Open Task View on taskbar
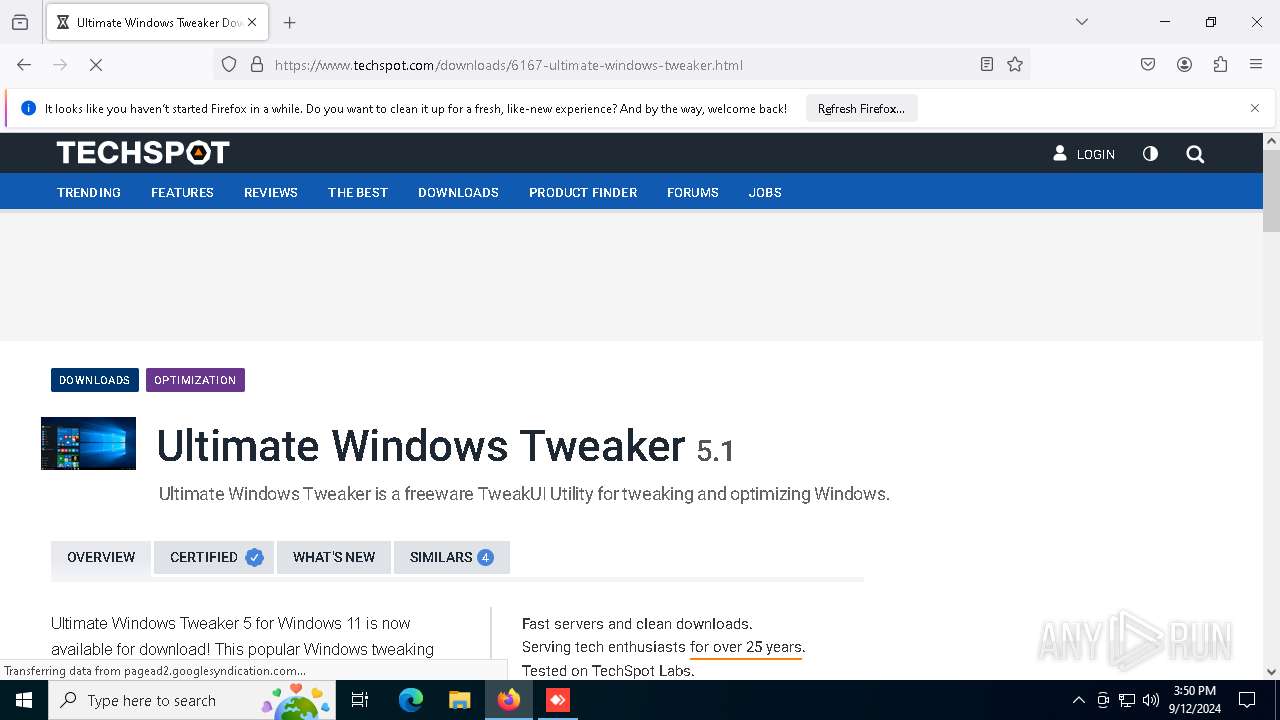Image resolution: width=1280 pixels, height=720 pixels. pos(360,700)
